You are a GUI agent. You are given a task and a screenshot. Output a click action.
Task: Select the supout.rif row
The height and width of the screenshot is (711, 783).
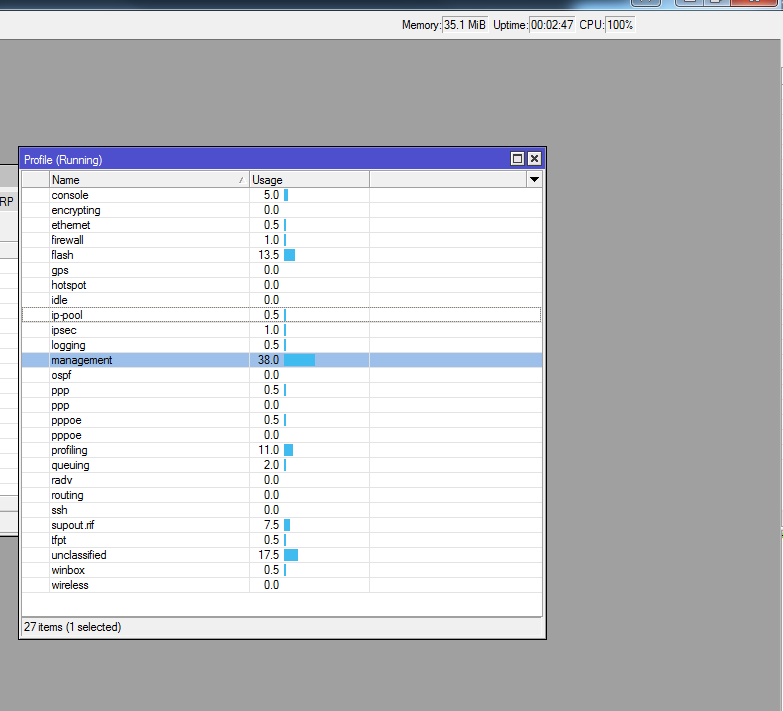point(282,525)
